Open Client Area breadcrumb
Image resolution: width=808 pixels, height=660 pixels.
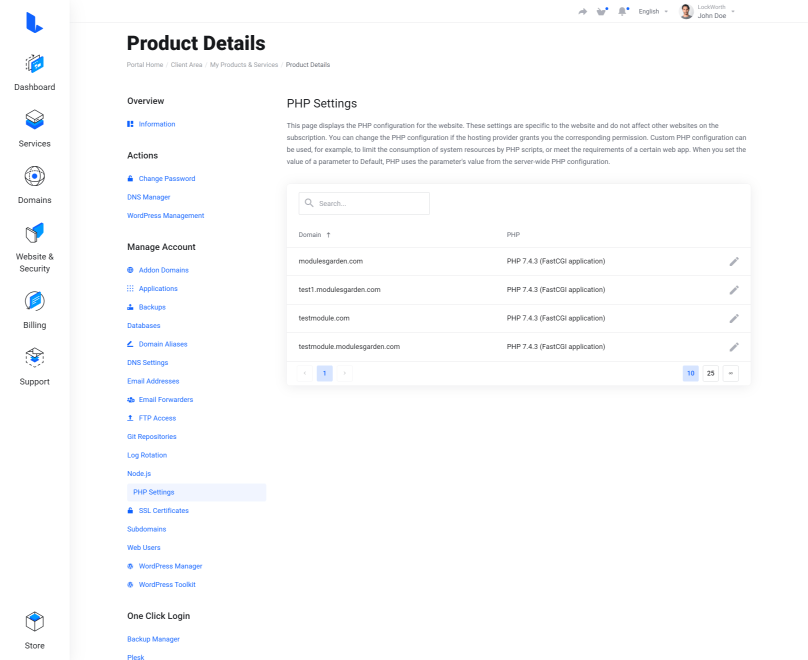[187, 65]
